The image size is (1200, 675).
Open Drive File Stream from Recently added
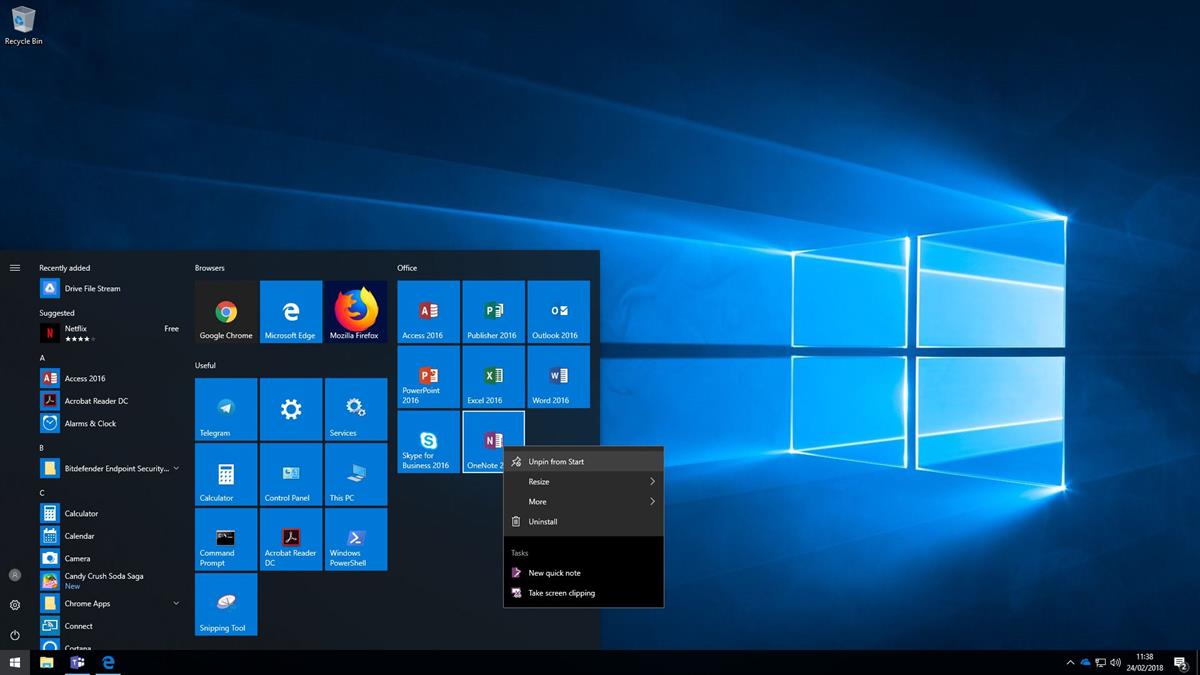click(92, 289)
